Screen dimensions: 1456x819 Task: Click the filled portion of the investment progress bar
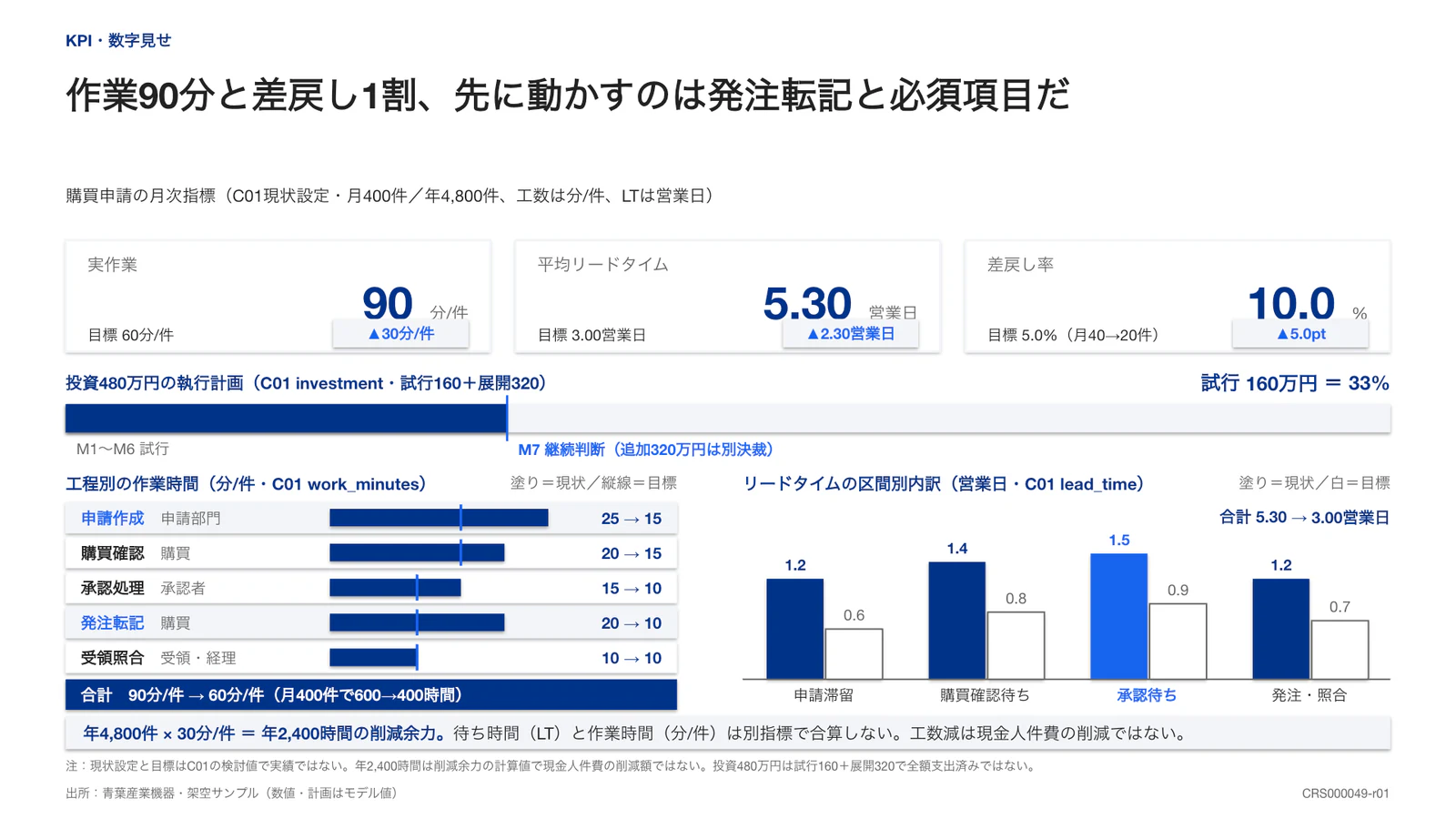click(286, 419)
